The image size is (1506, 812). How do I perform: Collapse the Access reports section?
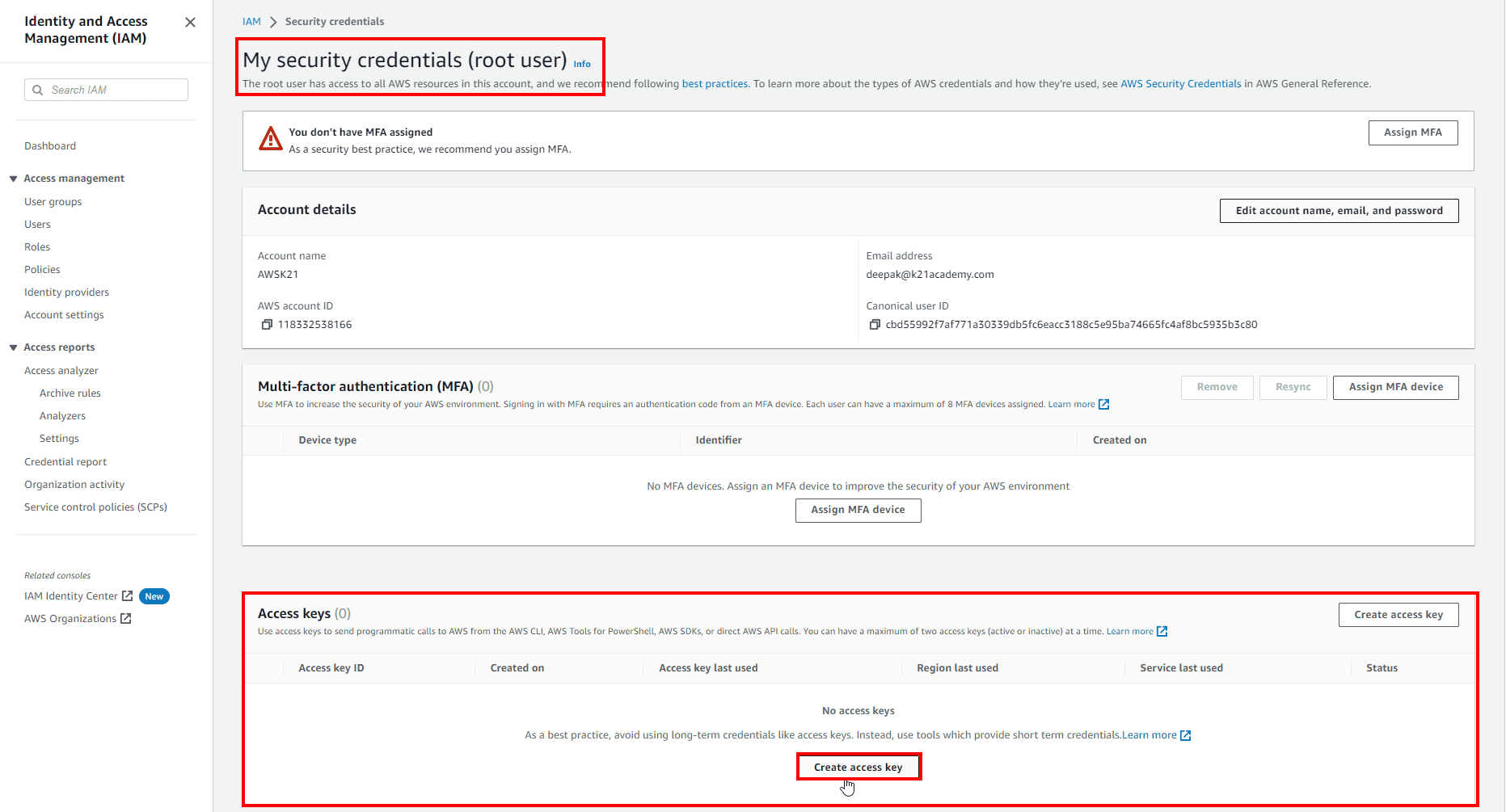pyautogui.click(x=14, y=347)
